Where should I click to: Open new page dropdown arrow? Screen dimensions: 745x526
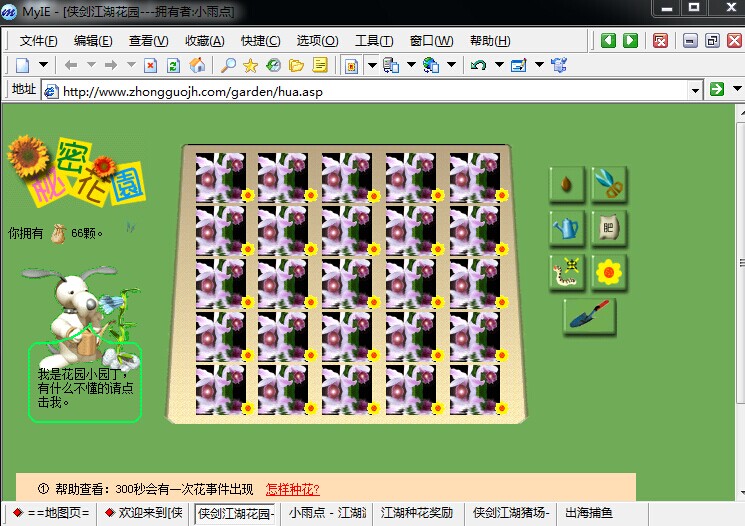43,65
